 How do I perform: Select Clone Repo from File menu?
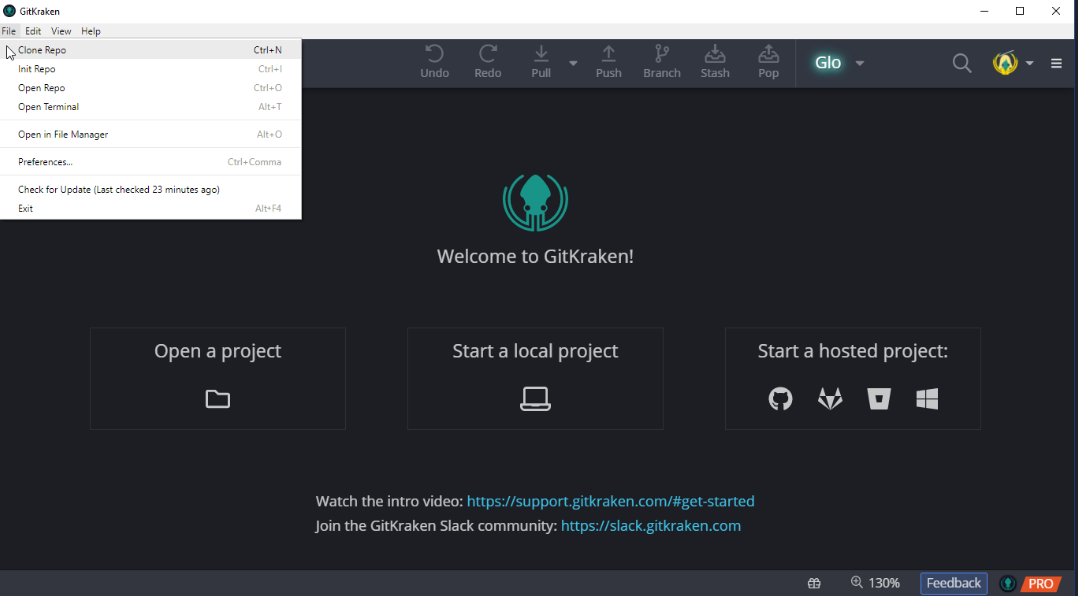point(42,50)
